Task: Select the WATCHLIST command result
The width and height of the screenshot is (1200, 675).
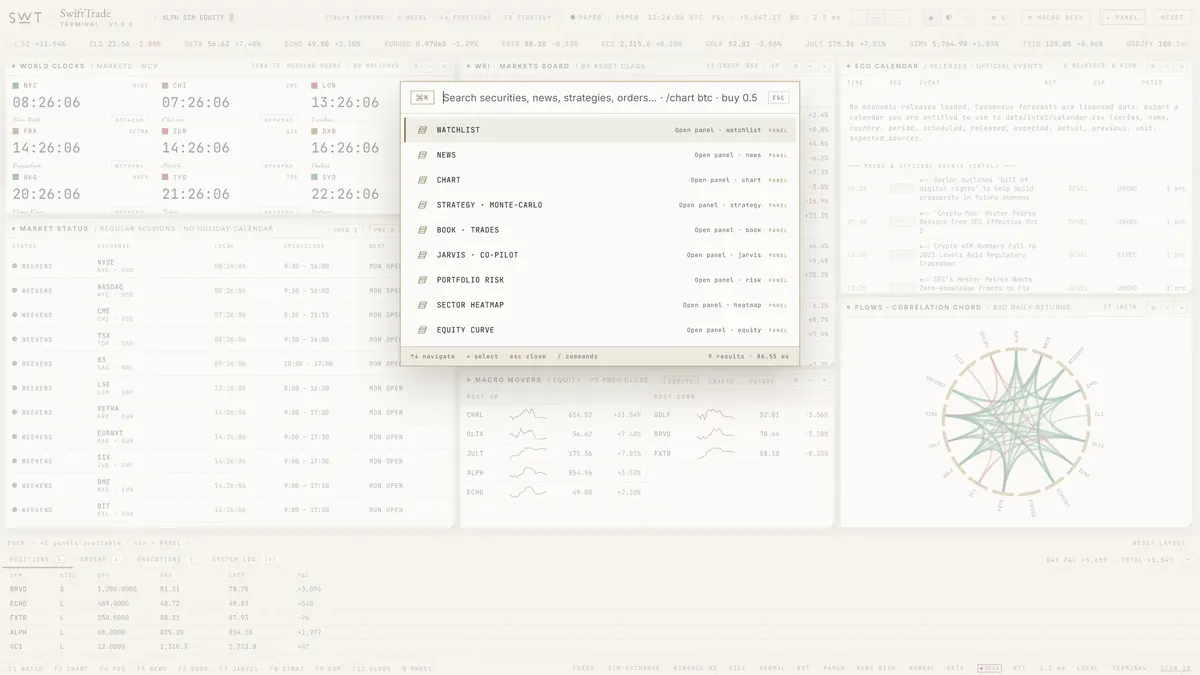Action: click(600, 130)
